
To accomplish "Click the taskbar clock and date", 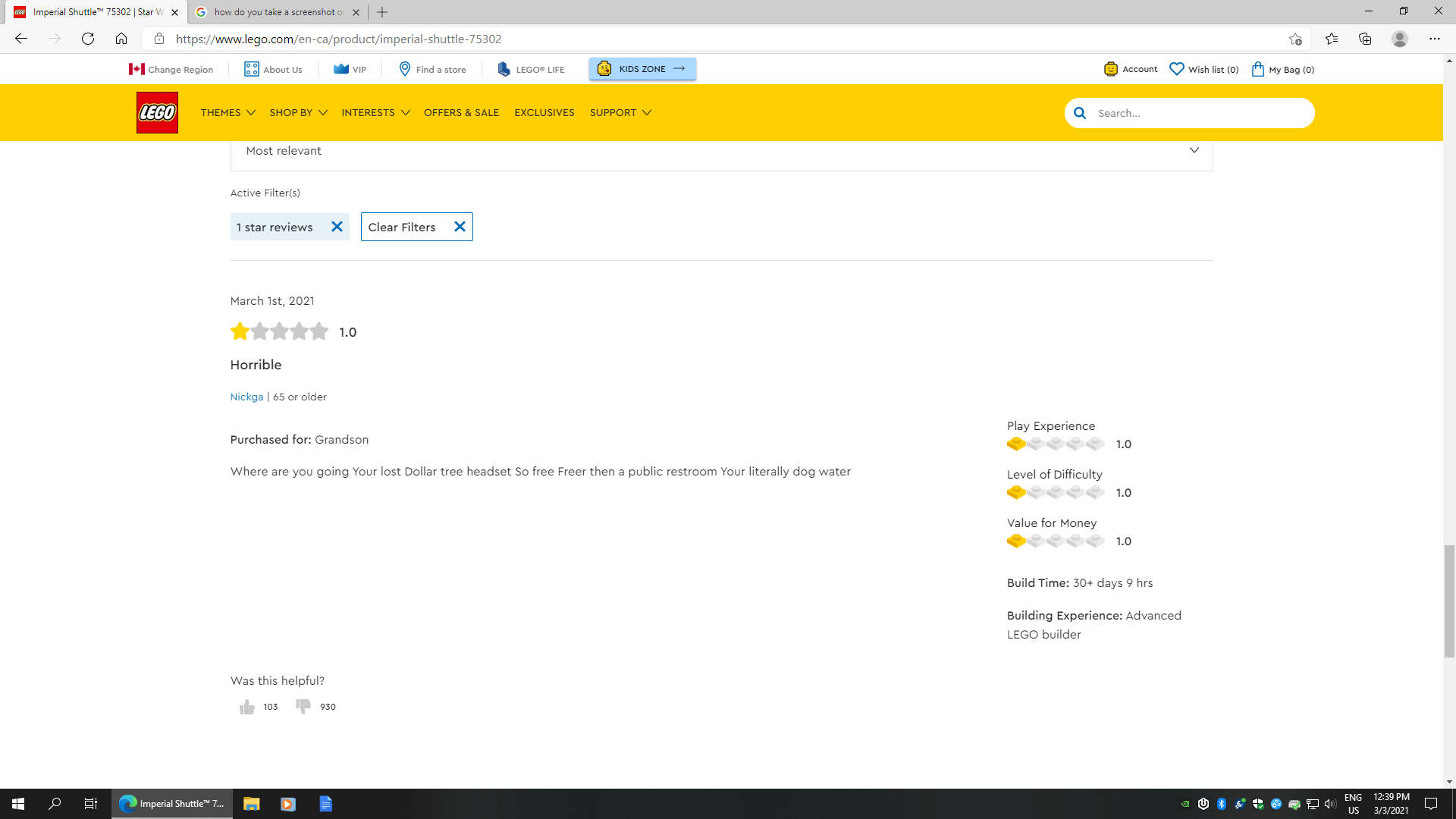I will coord(1392,804).
